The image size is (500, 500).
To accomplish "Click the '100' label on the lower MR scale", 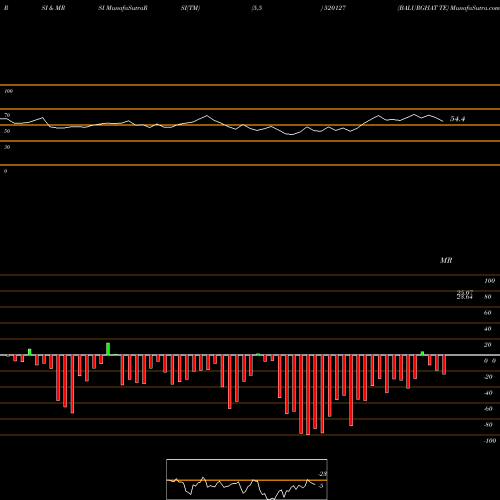I will tap(489, 281).
